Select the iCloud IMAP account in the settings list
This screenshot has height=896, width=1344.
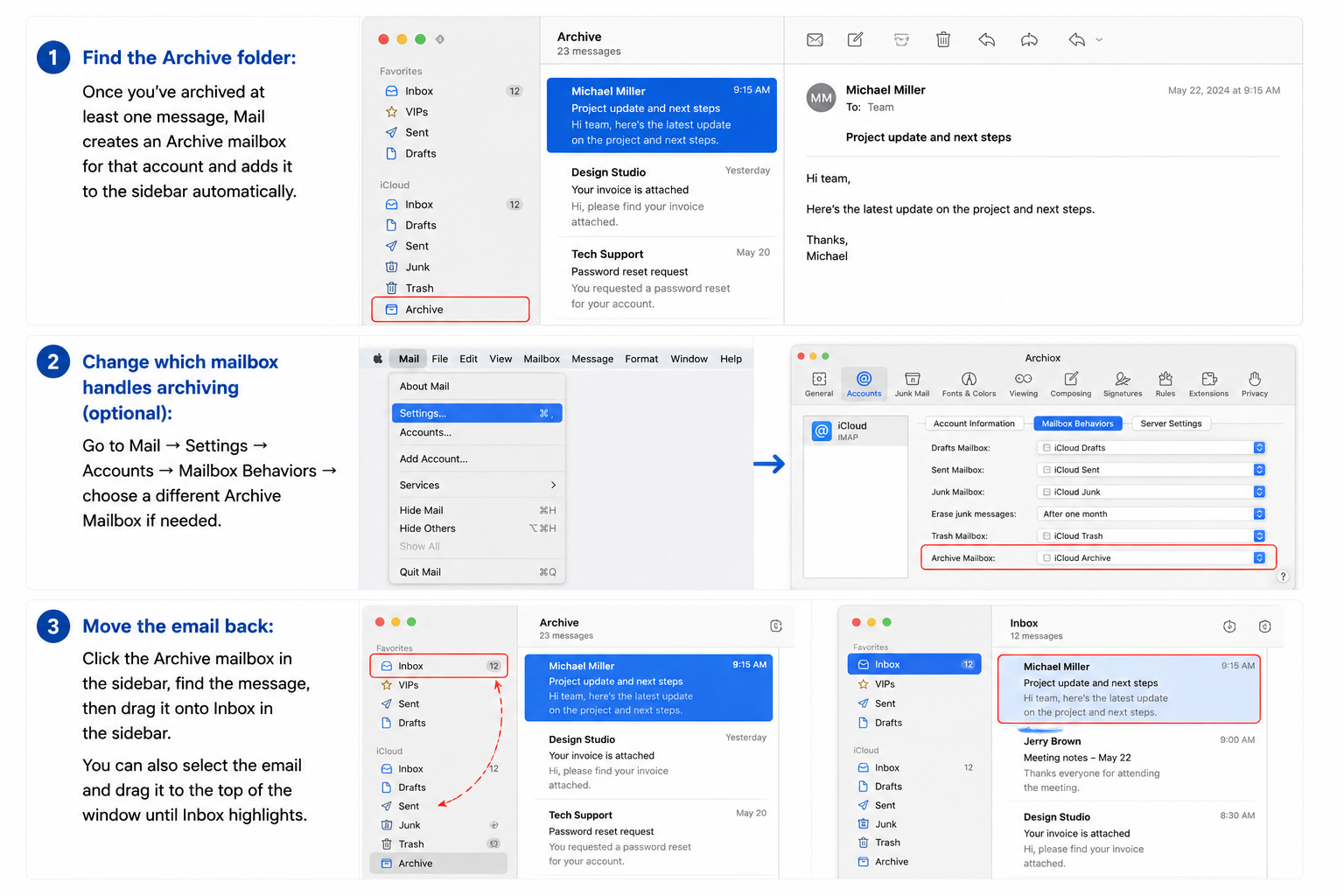click(x=856, y=430)
